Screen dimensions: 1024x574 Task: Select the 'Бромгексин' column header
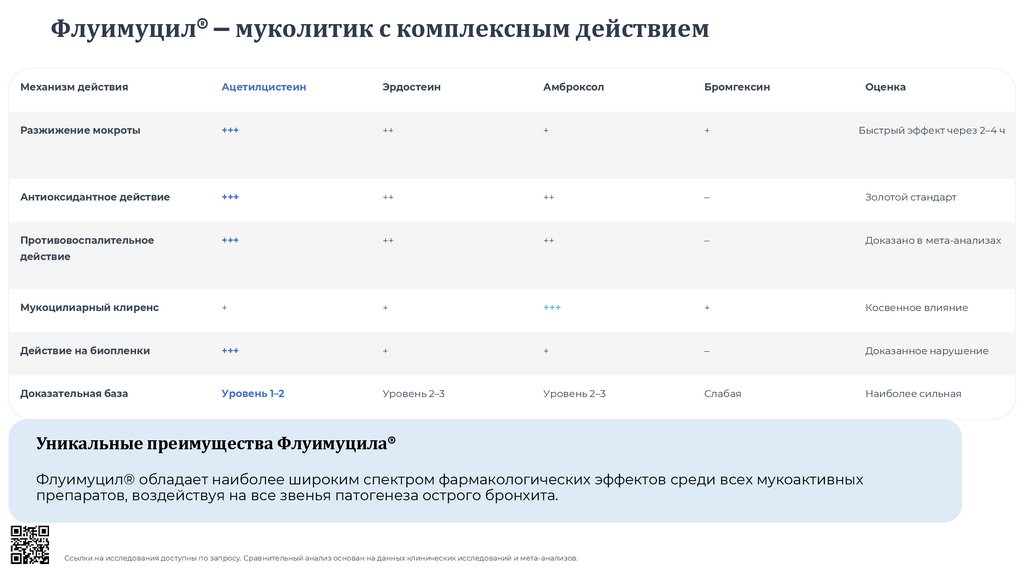pos(737,87)
